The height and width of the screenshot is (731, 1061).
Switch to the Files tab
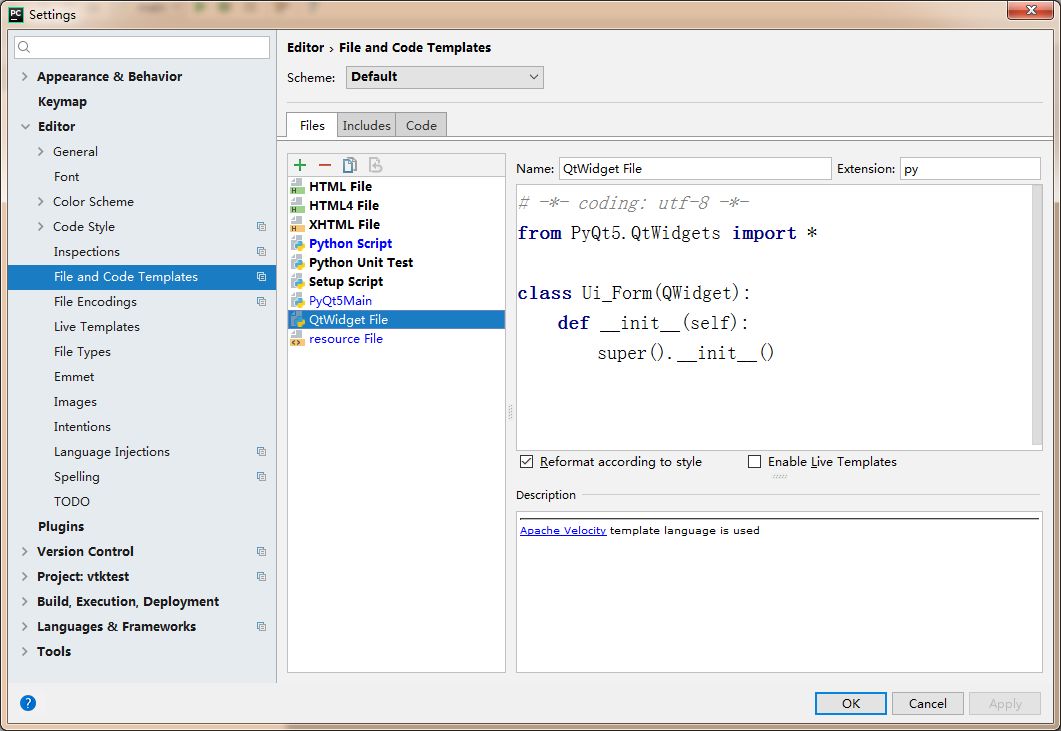[312, 125]
